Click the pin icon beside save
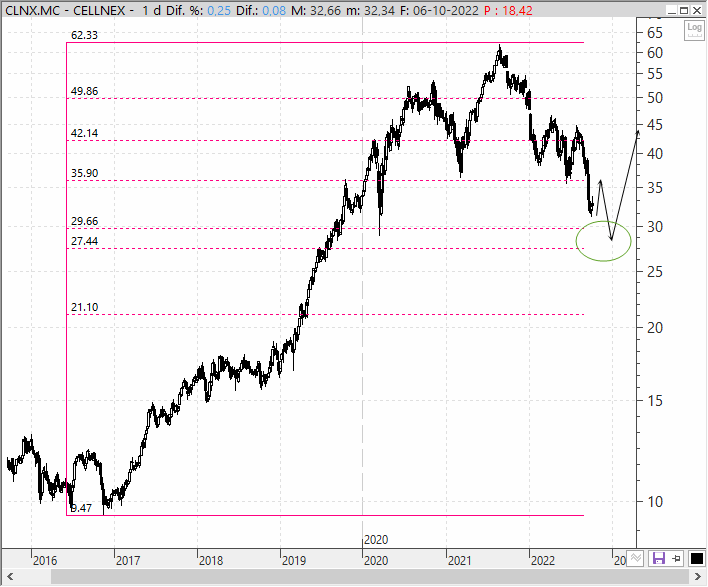This screenshot has width=708, height=587. (676, 559)
